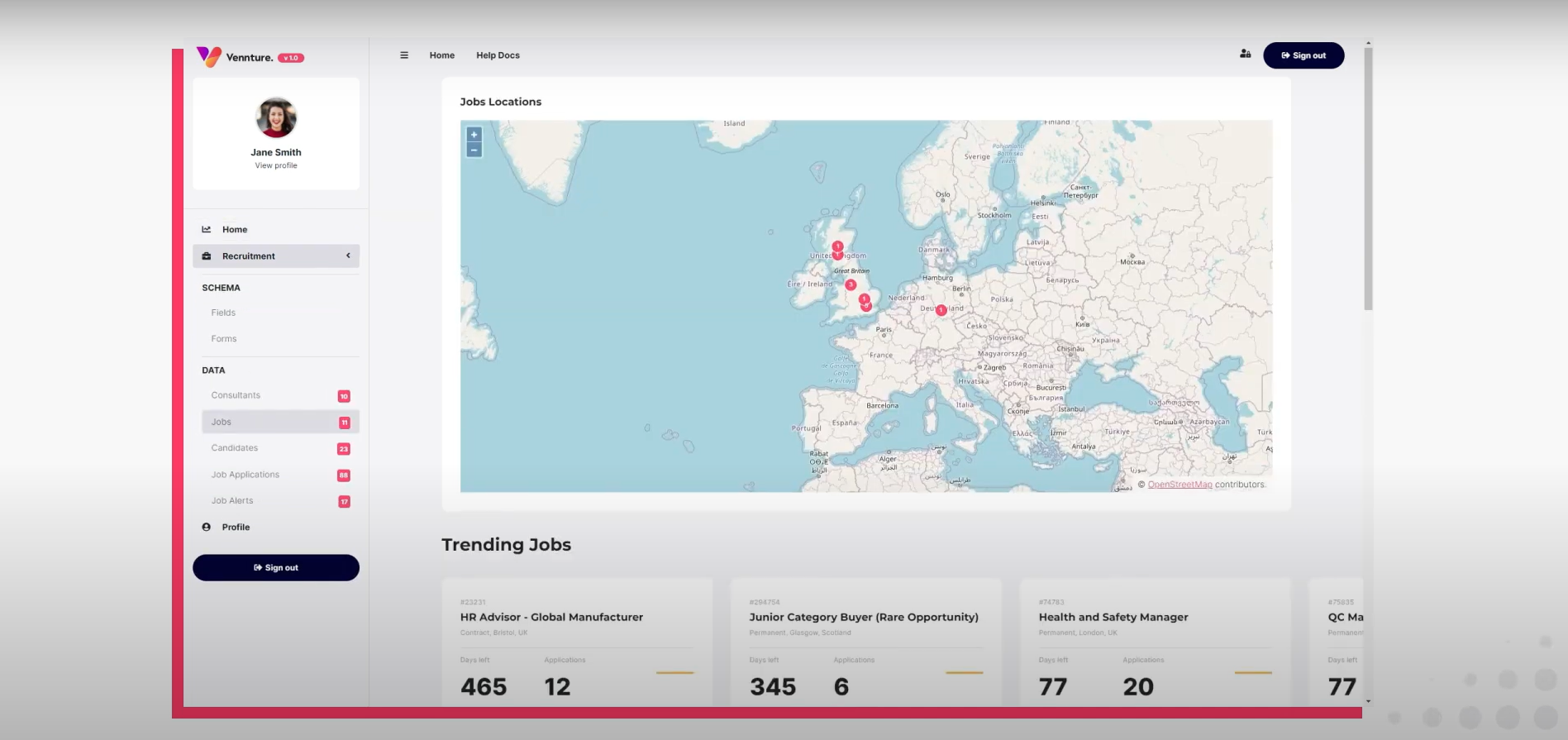Viewport: 1568px width, 740px height.
Task: Click the 20 applications value
Action: tap(1138, 687)
